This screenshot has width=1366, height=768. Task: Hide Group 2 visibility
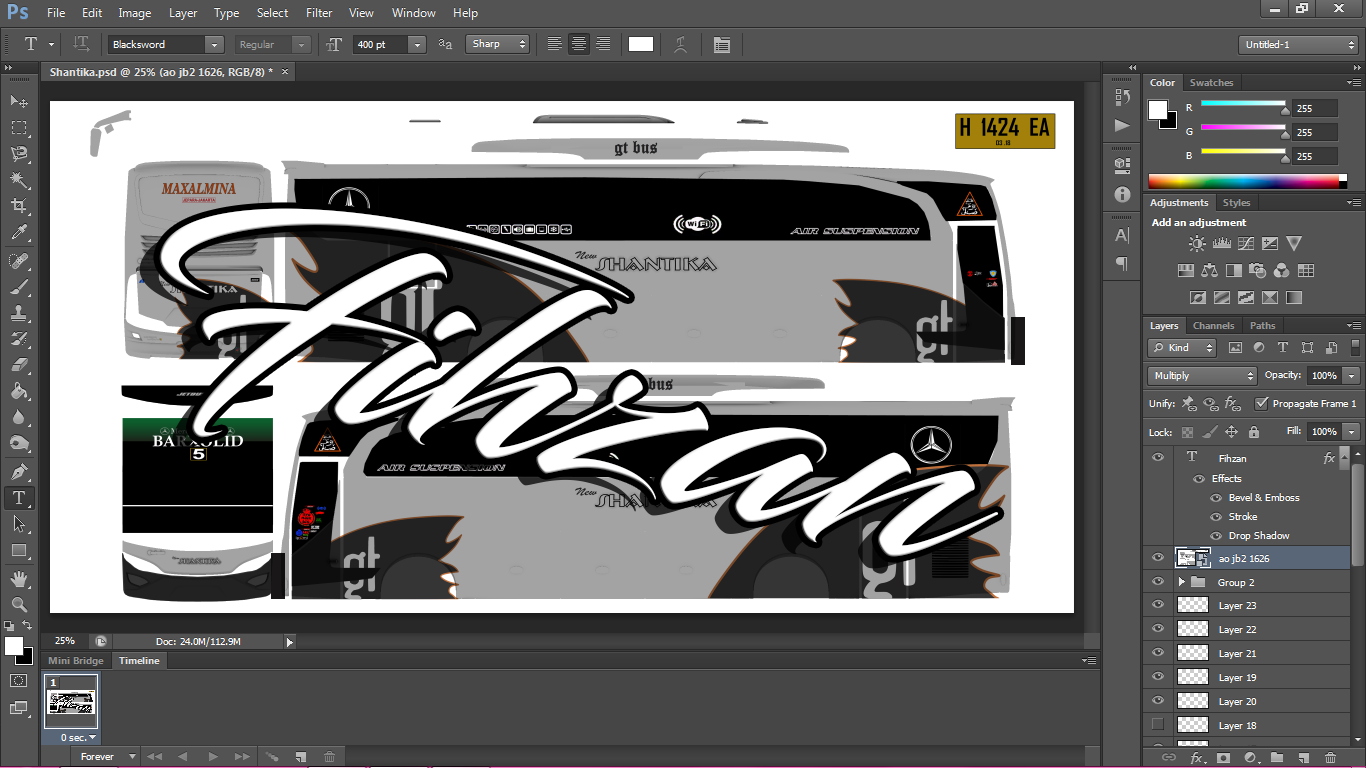(1158, 582)
